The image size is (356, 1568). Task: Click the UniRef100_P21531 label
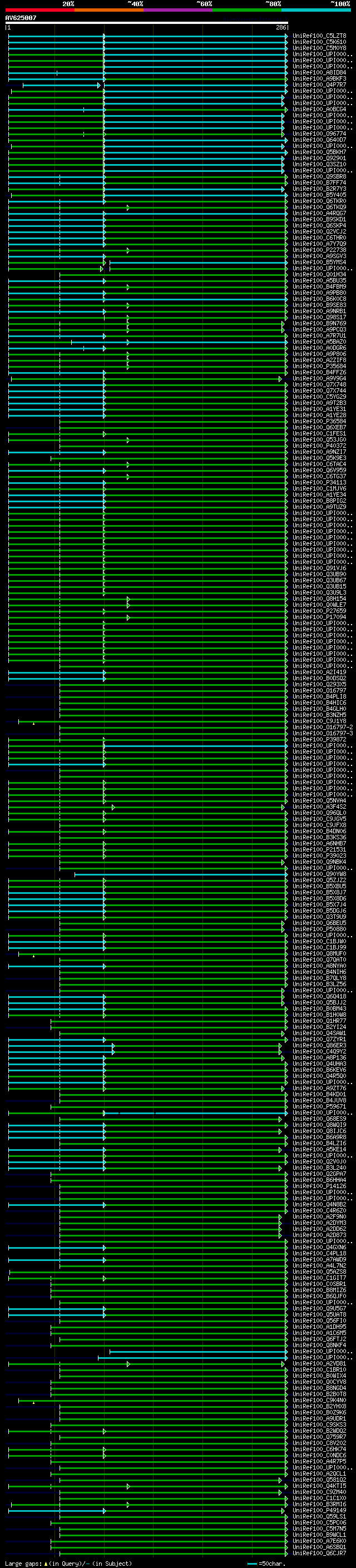click(x=319, y=850)
